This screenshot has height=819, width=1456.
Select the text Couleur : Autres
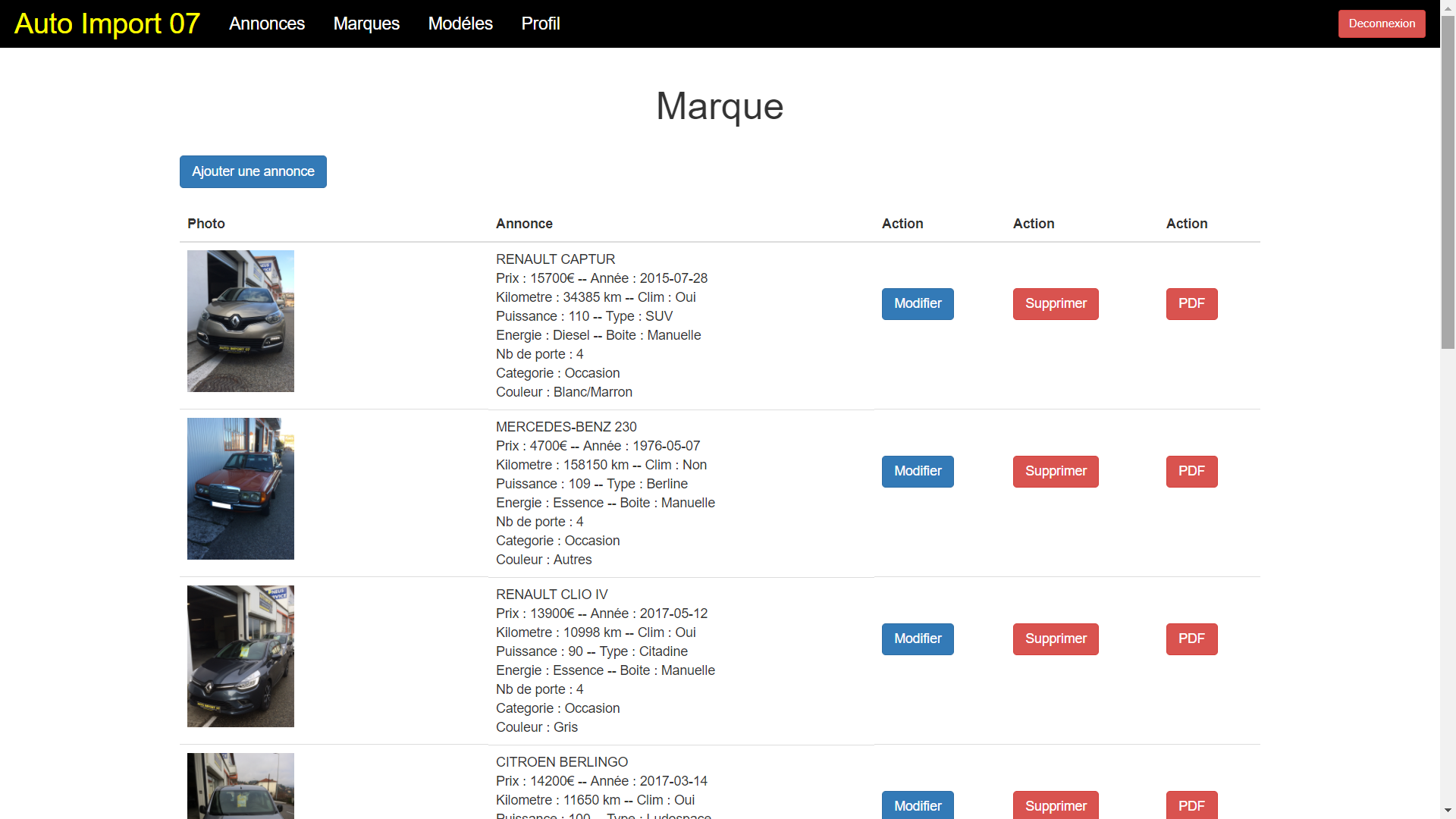coord(544,560)
